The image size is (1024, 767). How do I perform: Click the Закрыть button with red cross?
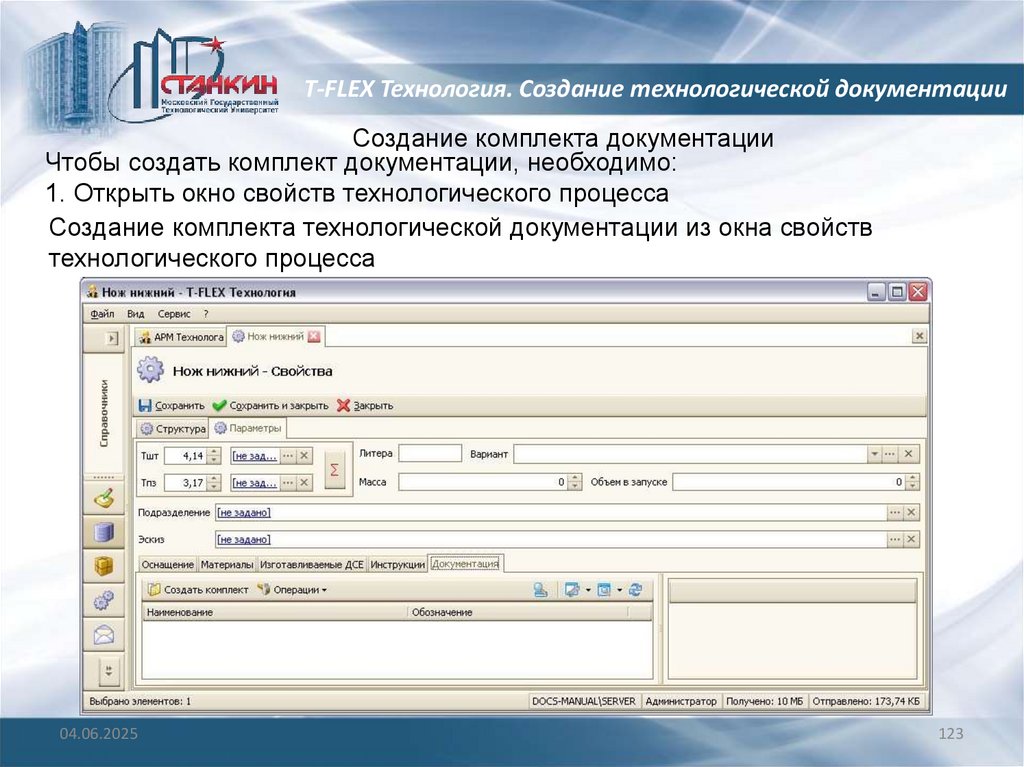click(x=365, y=406)
